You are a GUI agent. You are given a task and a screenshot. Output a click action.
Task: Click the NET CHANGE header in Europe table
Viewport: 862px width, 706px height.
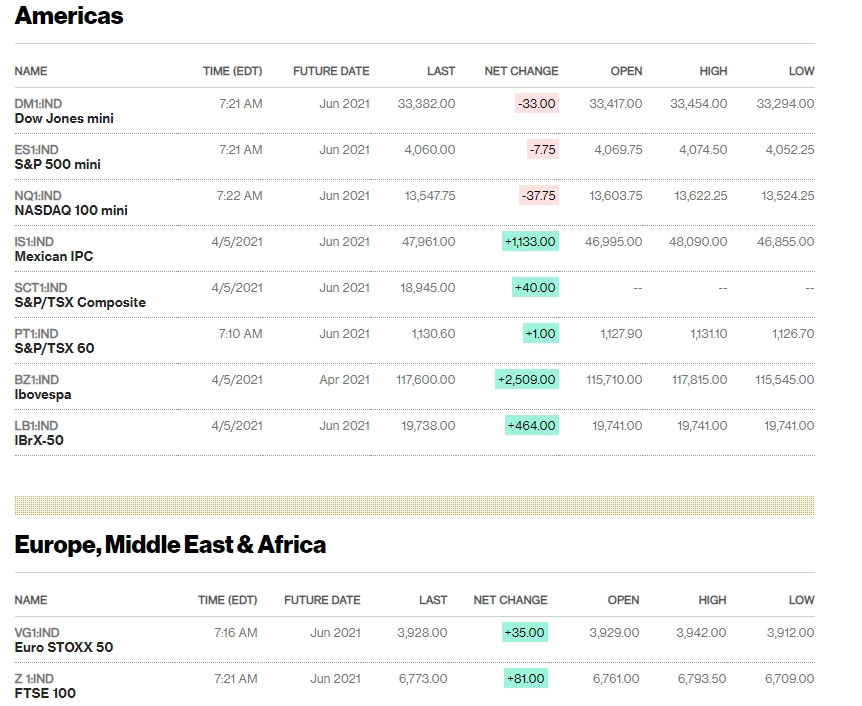pos(510,600)
